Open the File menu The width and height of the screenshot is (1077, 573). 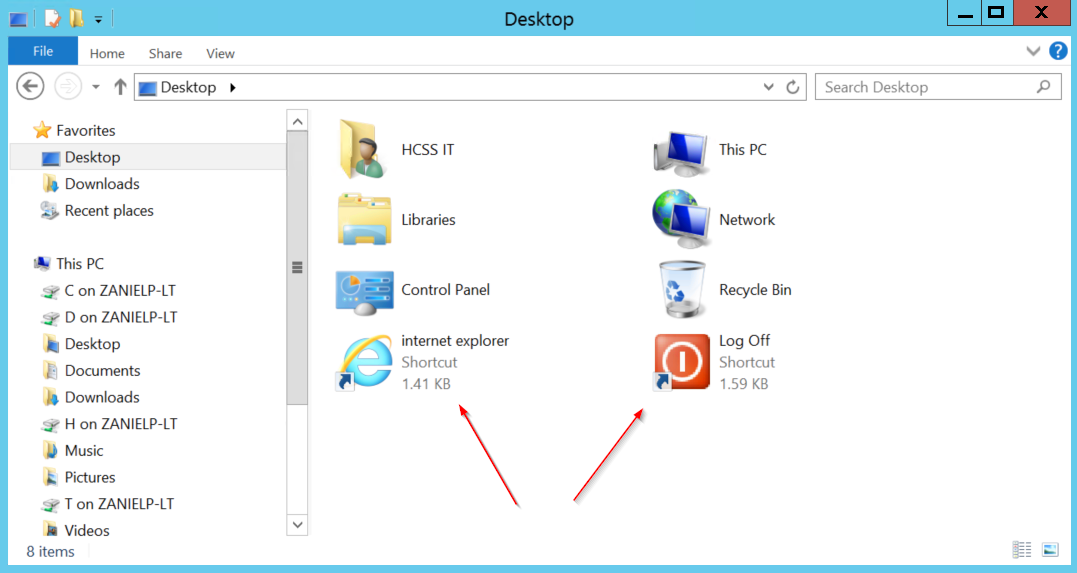(43, 51)
